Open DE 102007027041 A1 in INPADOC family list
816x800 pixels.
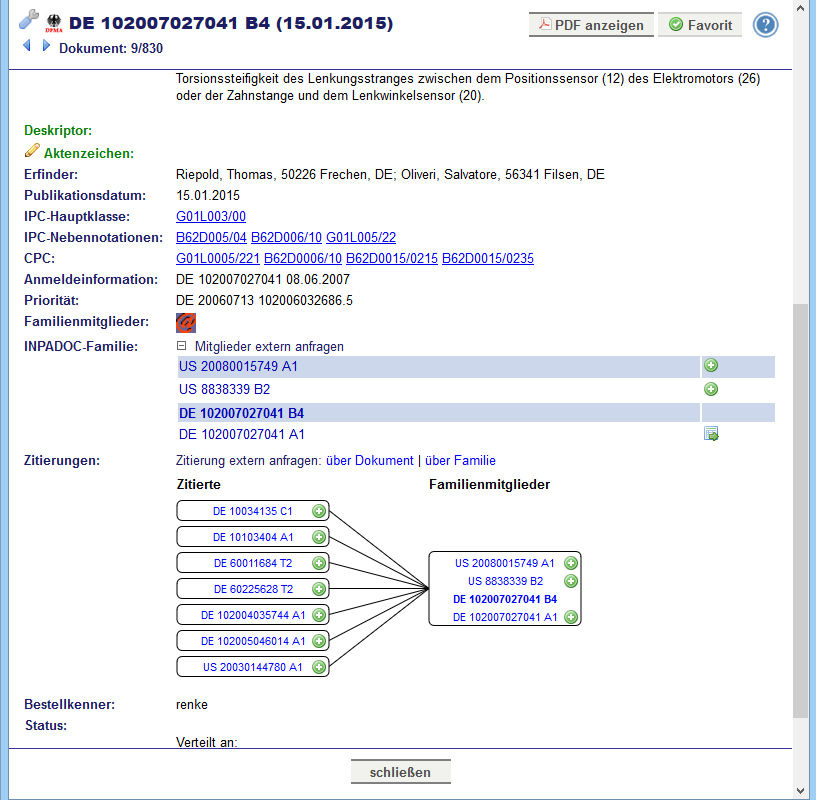242,434
